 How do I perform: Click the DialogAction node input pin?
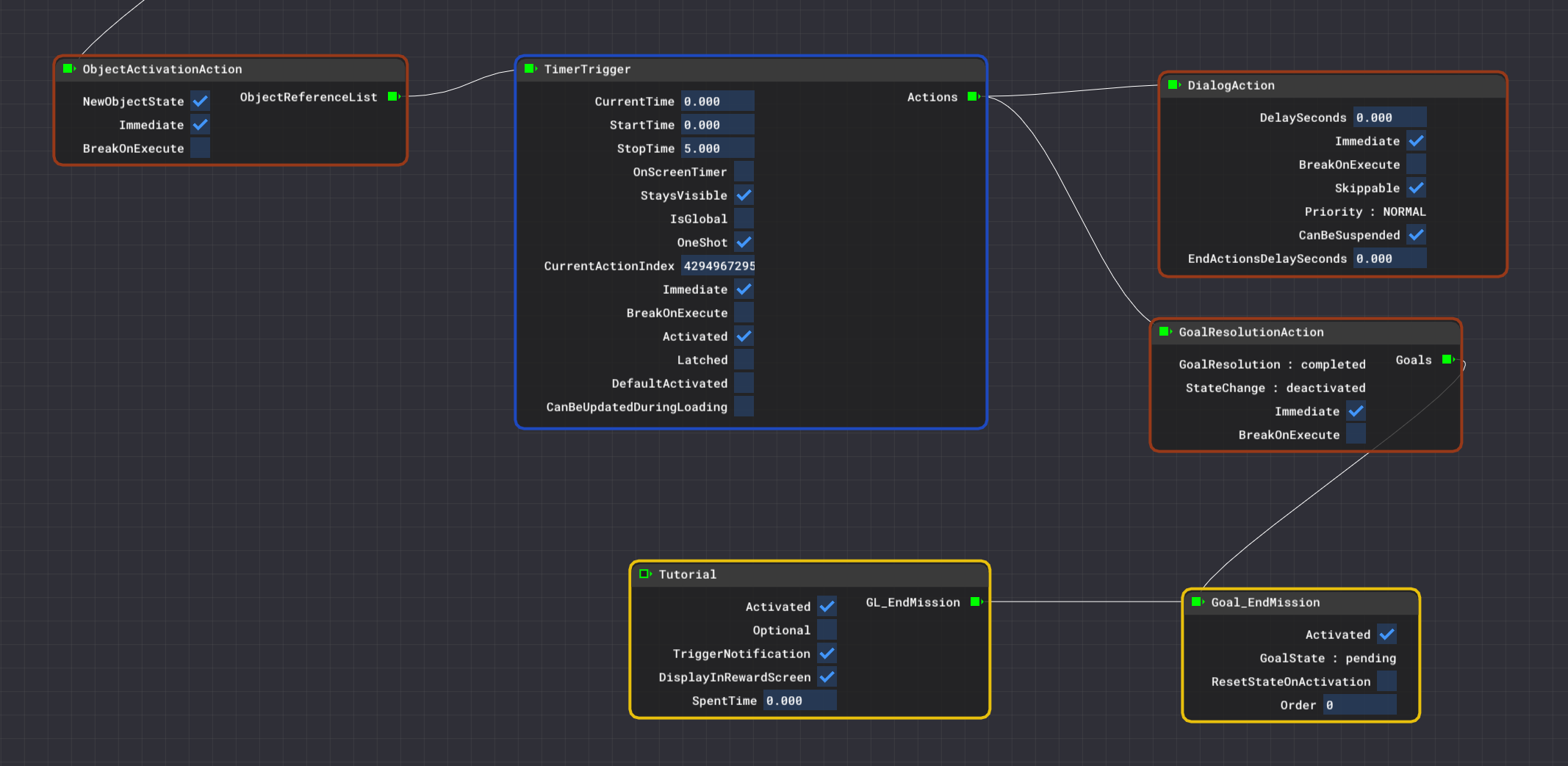[1173, 85]
